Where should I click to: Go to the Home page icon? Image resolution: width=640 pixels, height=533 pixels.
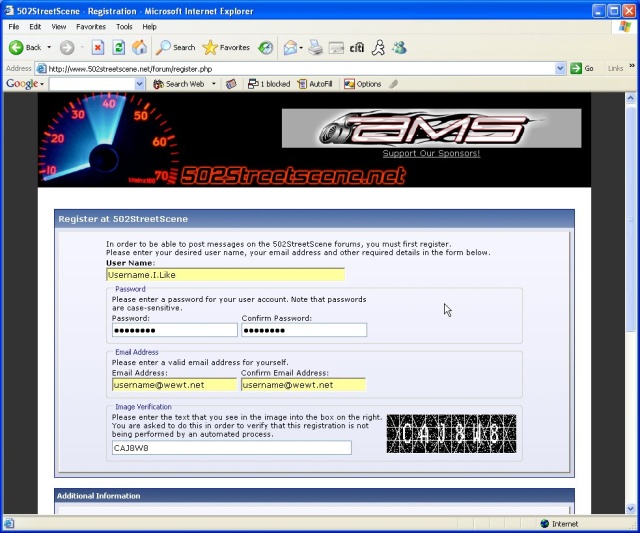point(139,47)
